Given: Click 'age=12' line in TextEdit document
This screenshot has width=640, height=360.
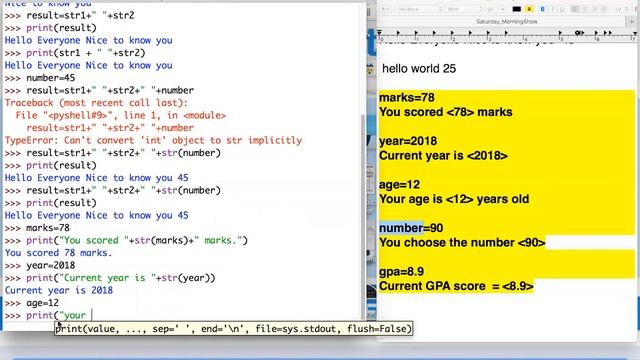Looking at the screenshot, I should 399,185.
